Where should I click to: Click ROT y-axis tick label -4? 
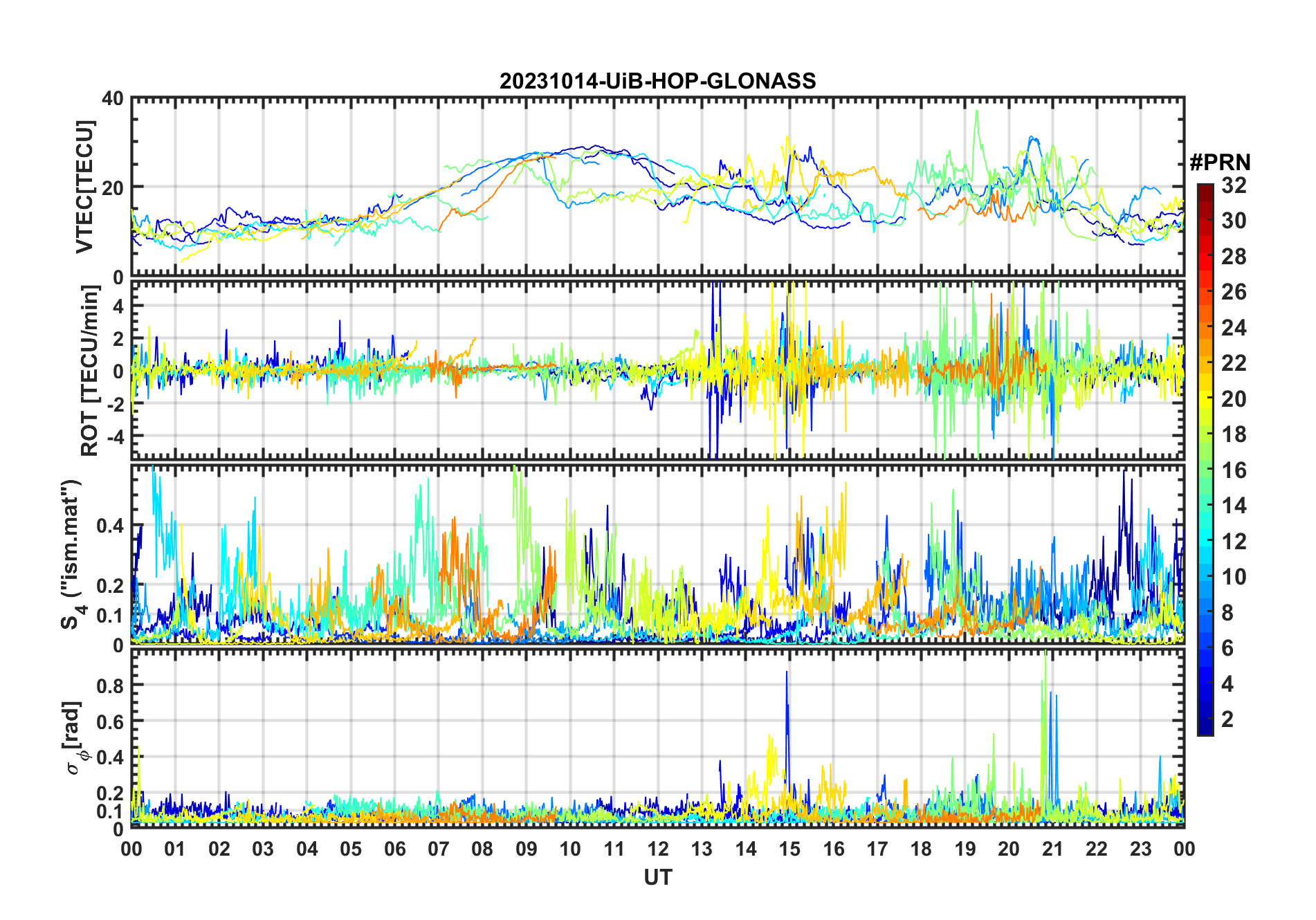coord(116,436)
